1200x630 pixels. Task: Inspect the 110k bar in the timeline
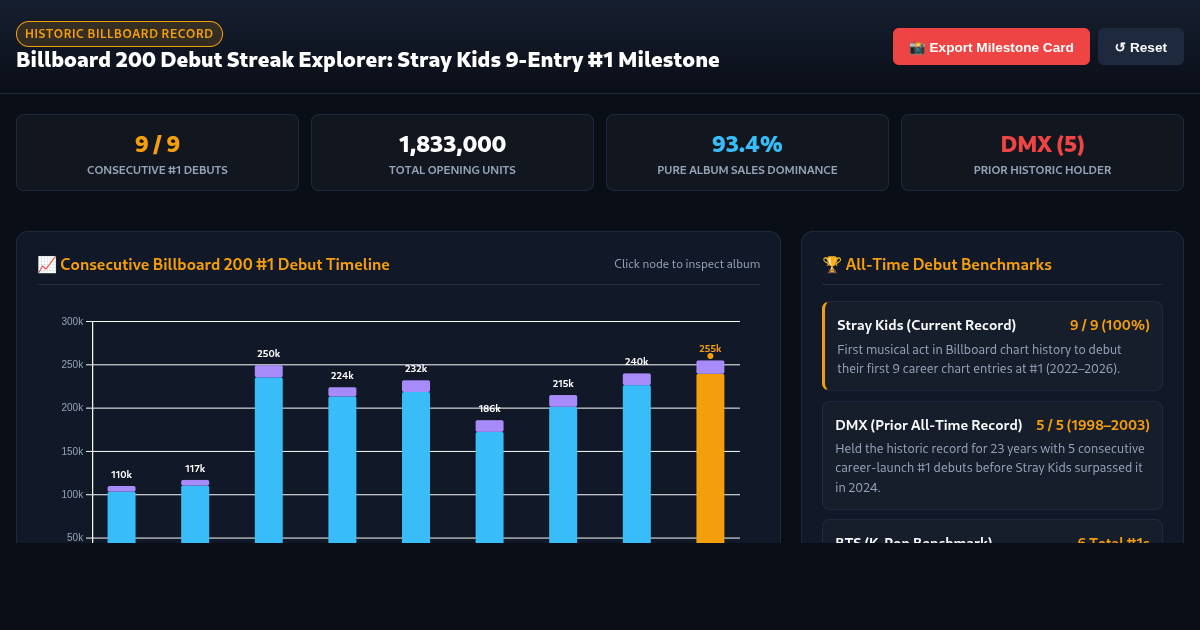click(x=121, y=515)
